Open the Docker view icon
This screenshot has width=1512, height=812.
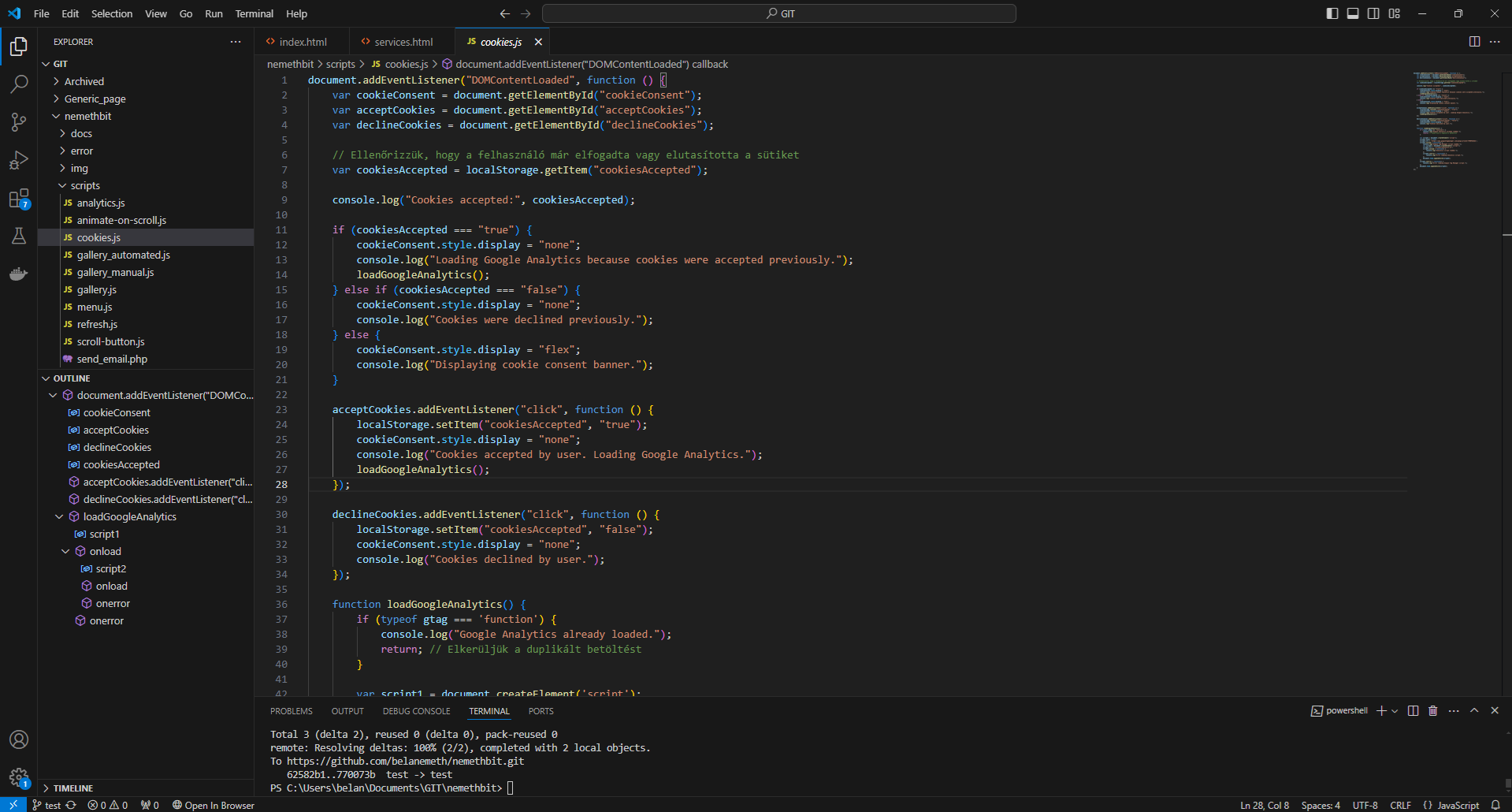[19, 274]
